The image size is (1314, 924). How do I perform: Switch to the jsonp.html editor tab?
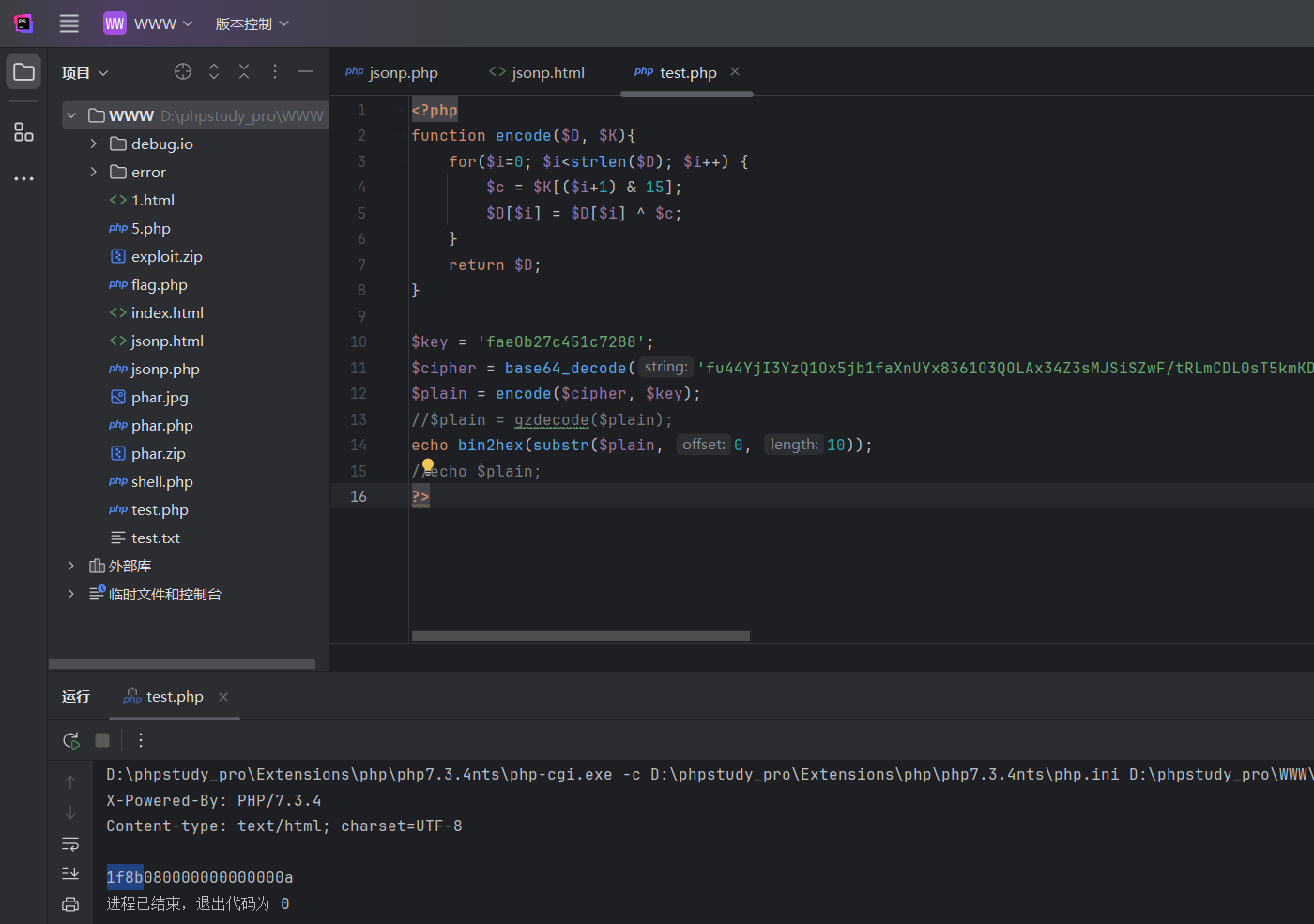537,72
